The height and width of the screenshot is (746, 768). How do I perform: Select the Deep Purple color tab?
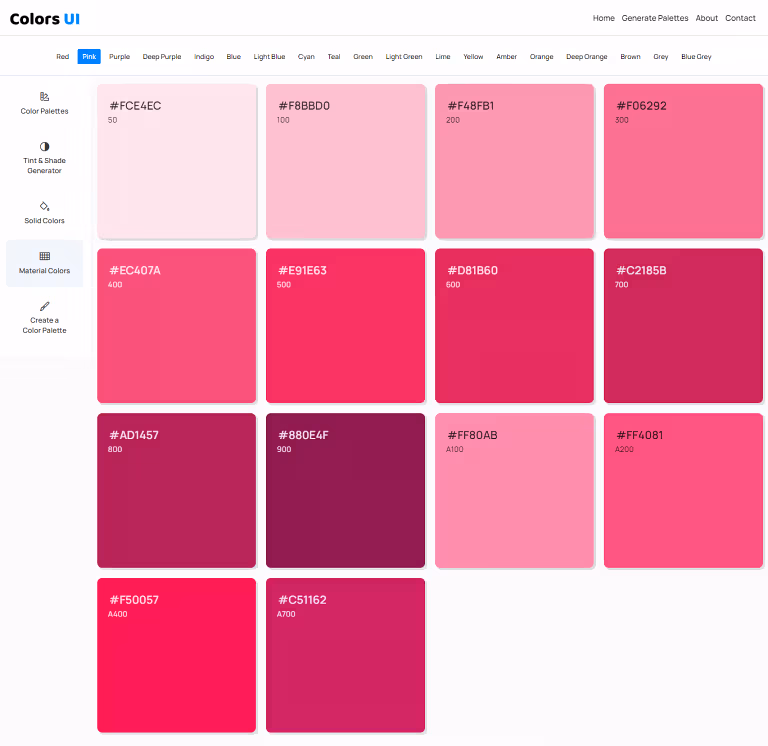pos(162,57)
